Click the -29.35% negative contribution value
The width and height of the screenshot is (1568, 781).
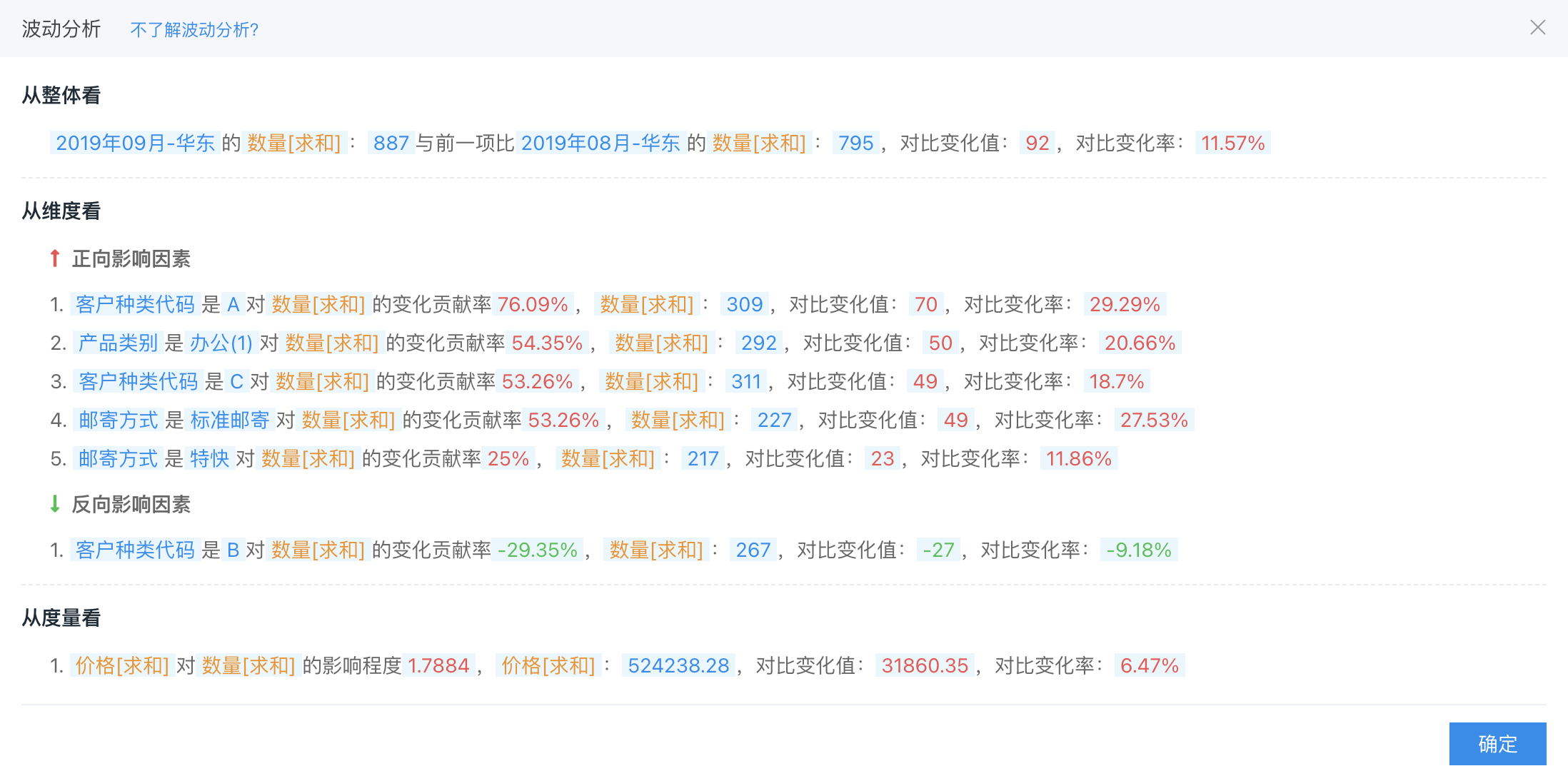(x=538, y=550)
